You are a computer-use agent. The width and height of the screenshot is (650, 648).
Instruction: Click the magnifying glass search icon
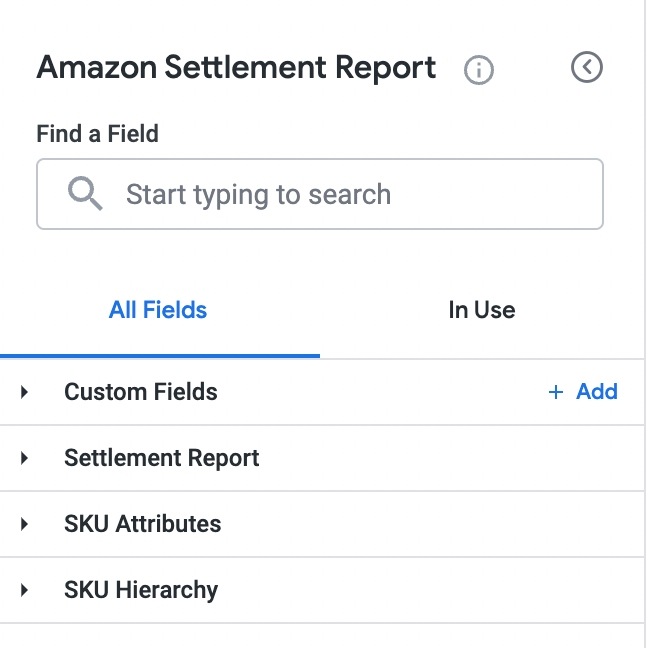pos(85,193)
